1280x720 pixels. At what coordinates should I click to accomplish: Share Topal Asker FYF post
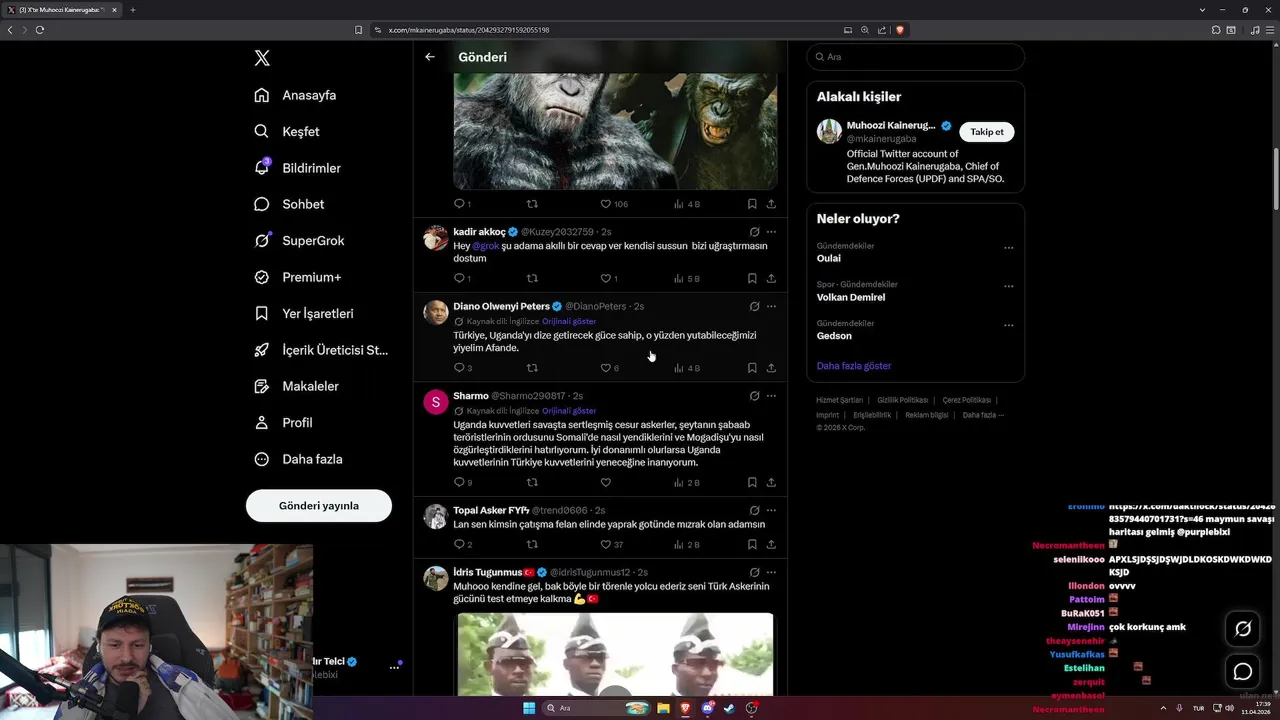coord(771,545)
